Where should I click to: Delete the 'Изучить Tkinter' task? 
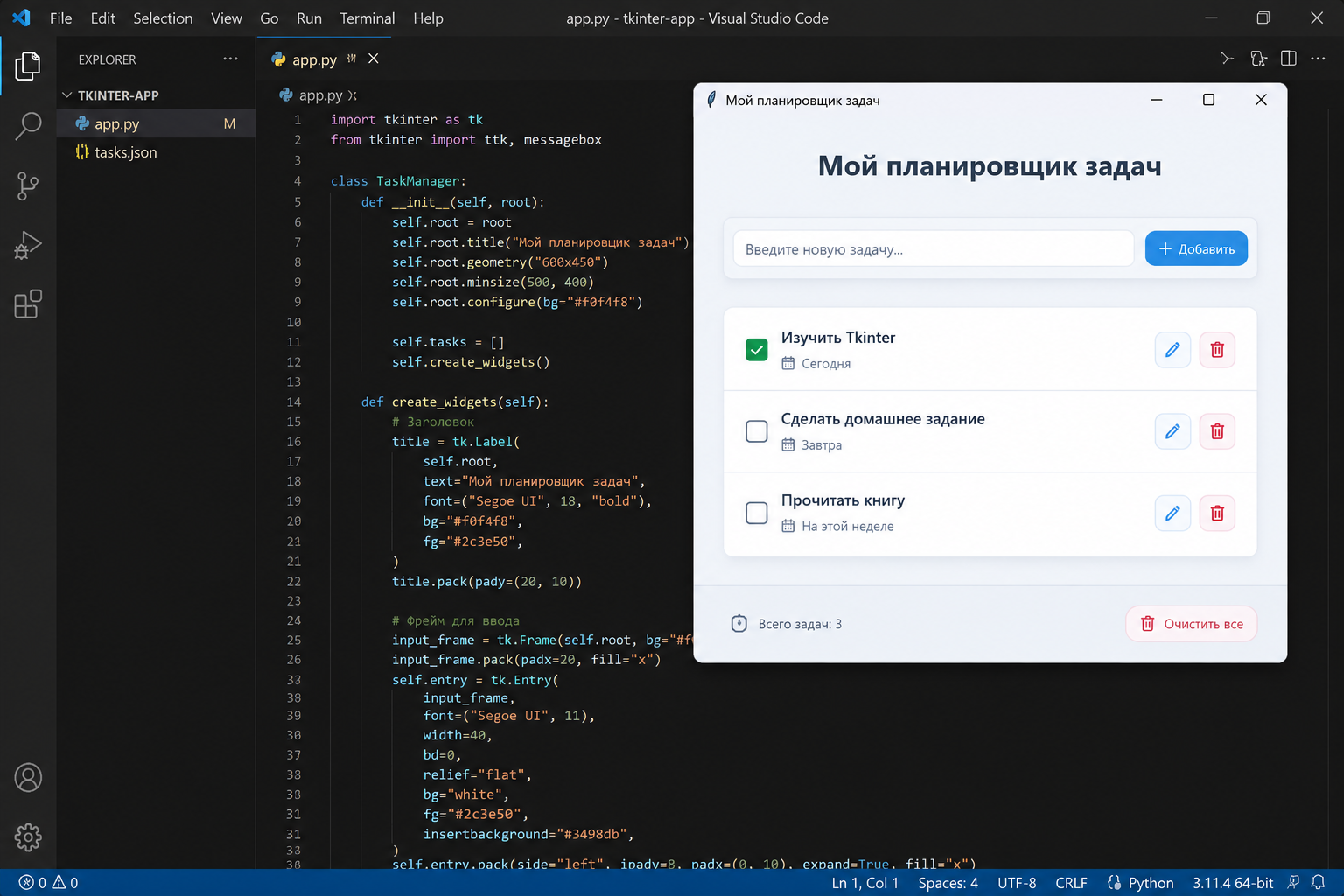click(1217, 350)
